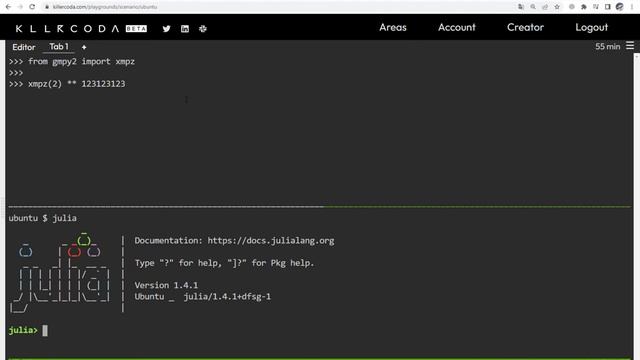Add a new terminal tab with plus
The height and width of the screenshot is (360, 640).
[84, 47]
